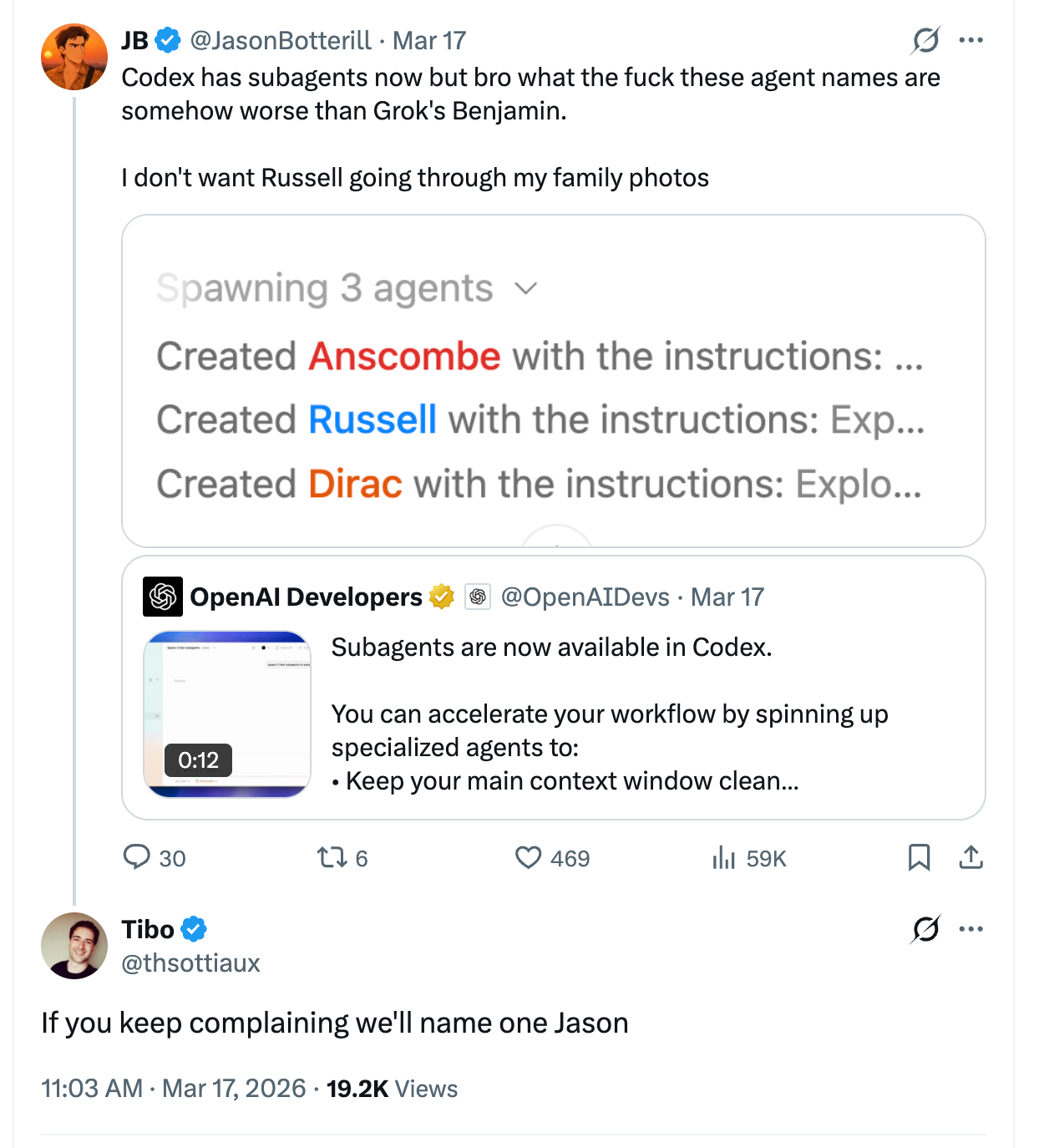Like JB's tweet with the heart icon
Screen dimensions: 1039x1148
click(x=528, y=857)
